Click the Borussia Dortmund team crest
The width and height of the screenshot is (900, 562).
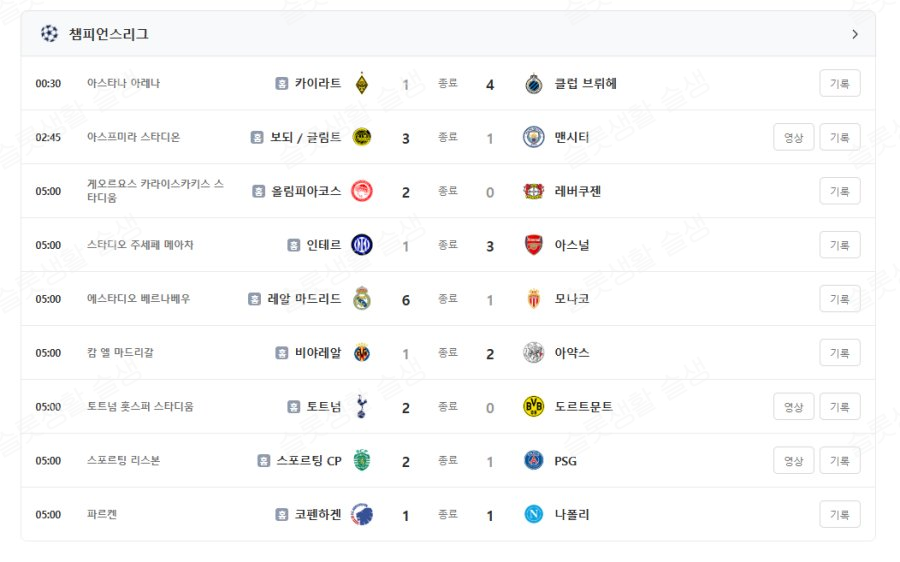coord(534,407)
